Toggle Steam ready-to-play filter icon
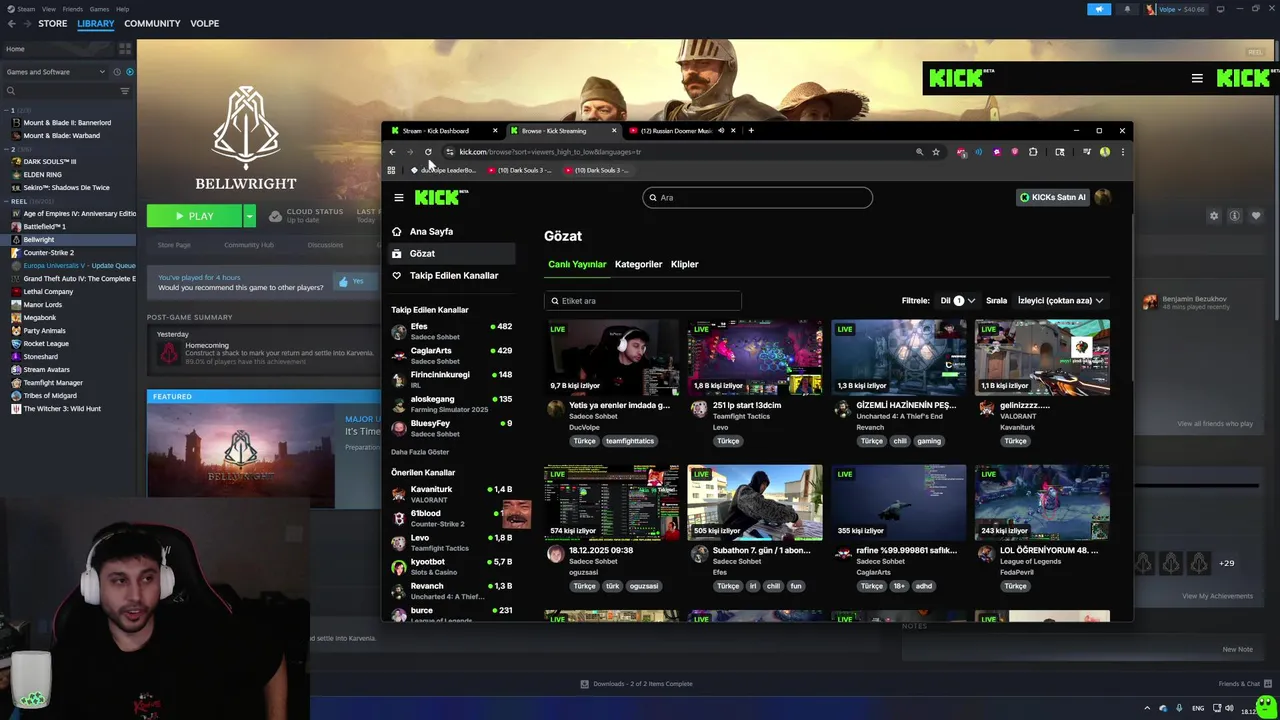This screenshot has height=720, width=1280. point(130,72)
